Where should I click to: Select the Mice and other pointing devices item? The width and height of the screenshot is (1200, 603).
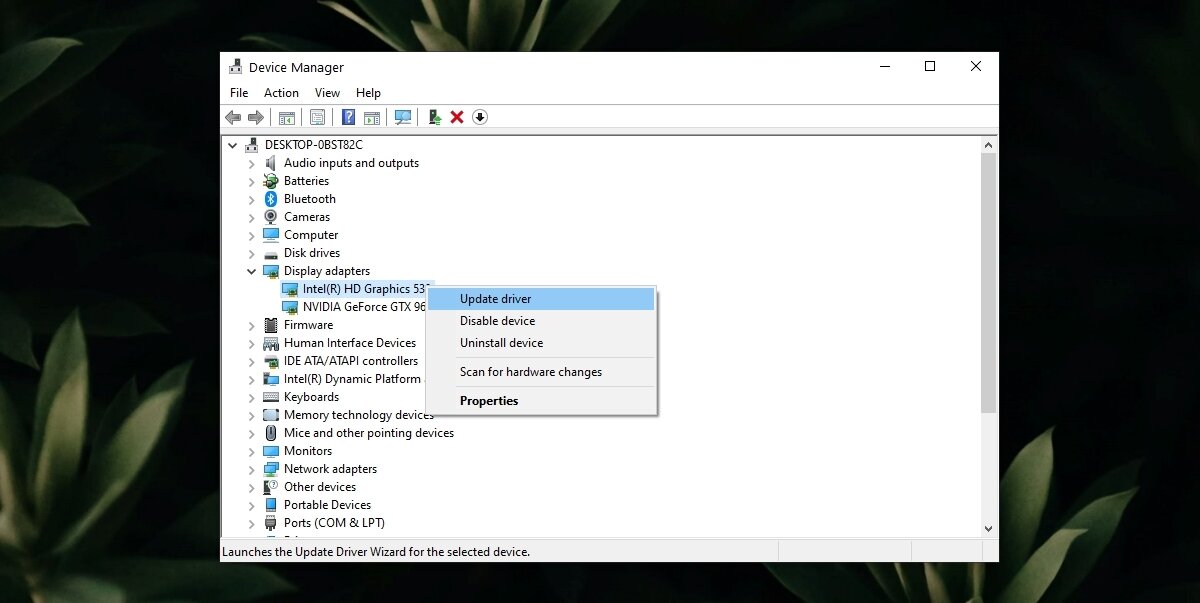pyautogui.click(x=368, y=433)
